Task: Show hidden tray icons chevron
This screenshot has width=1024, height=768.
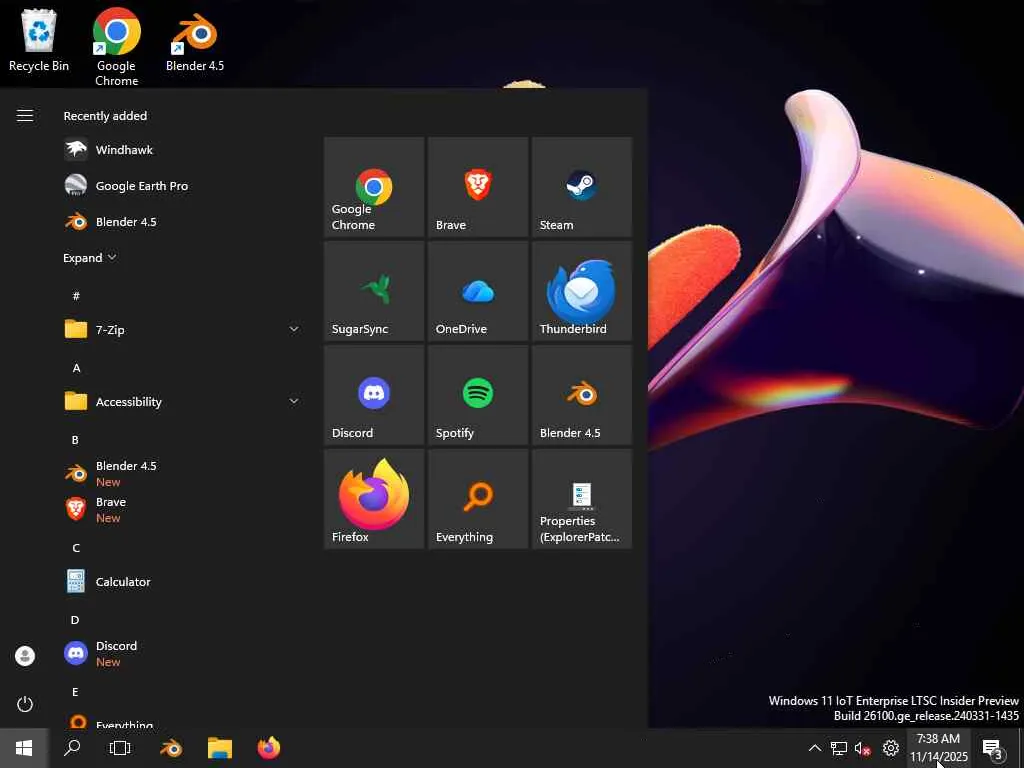Action: pos(814,748)
